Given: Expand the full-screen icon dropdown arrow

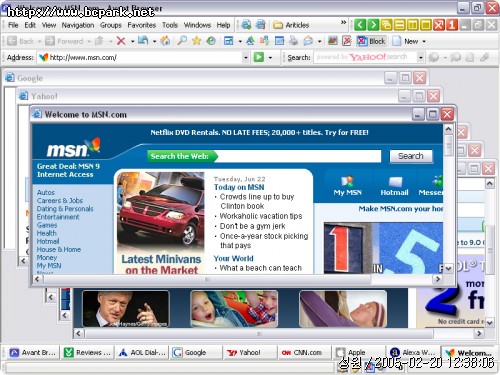Looking at the screenshot, I should pos(240,41).
